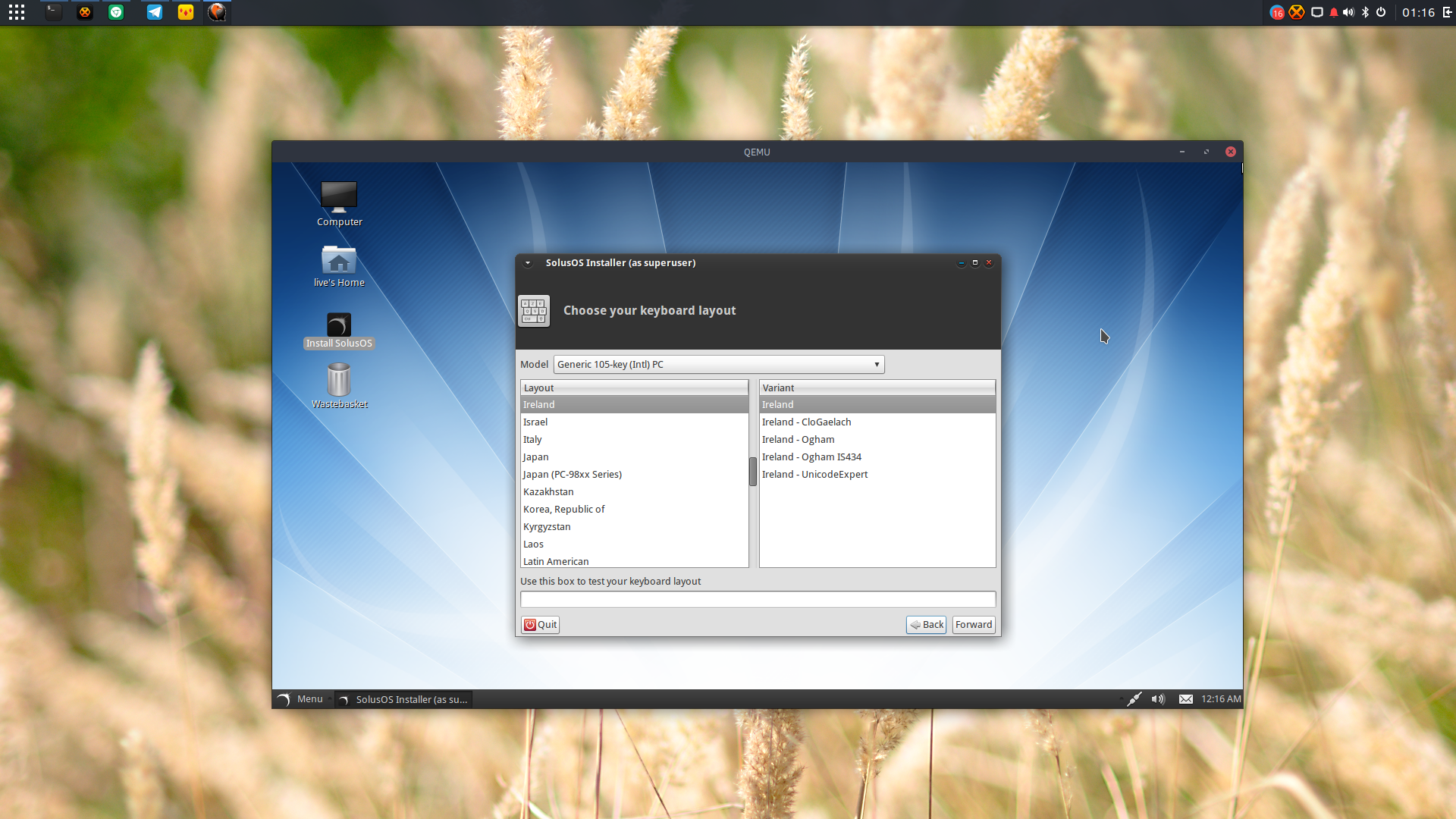Minimize the QEMU window

(1182, 152)
